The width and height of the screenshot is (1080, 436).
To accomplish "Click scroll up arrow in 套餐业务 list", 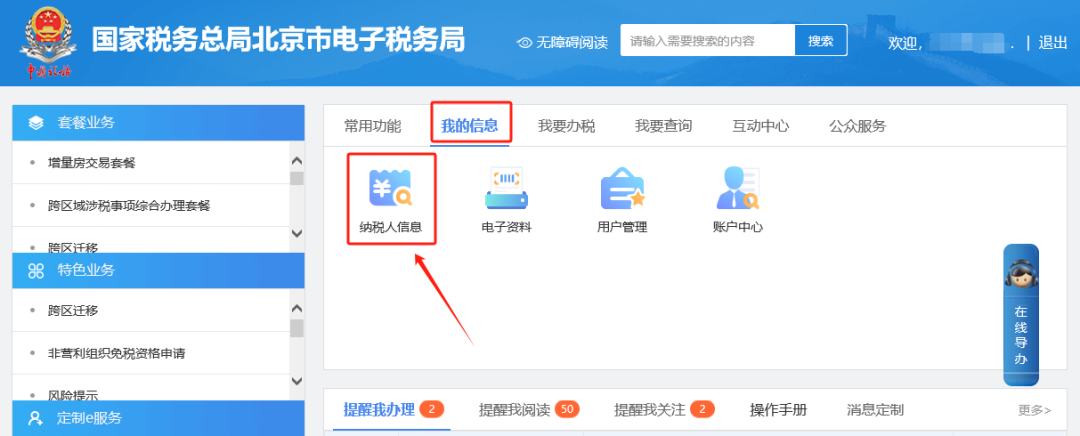I will pyautogui.click(x=297, y=160).
